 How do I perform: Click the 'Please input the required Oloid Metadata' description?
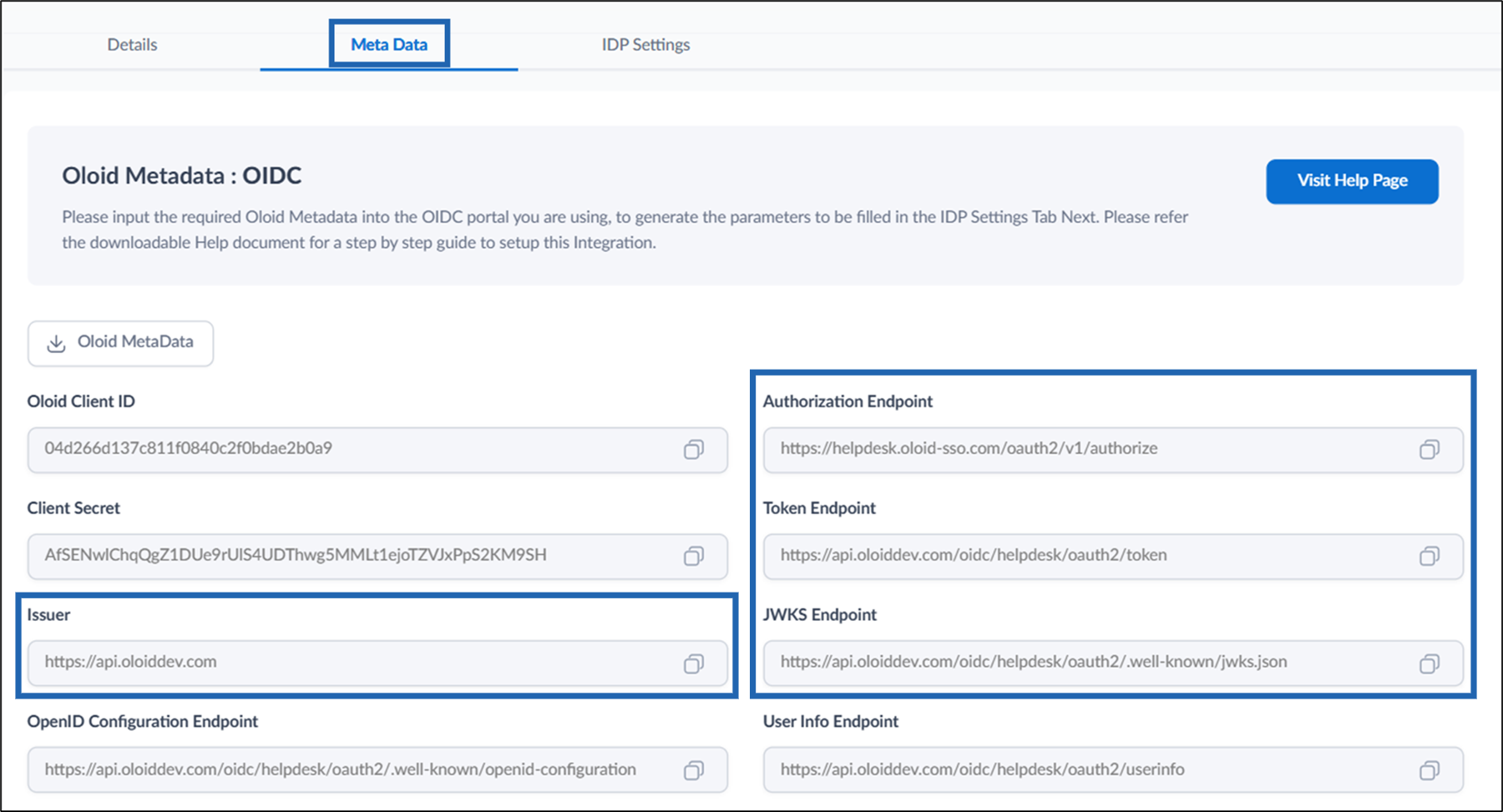[625, 229]
